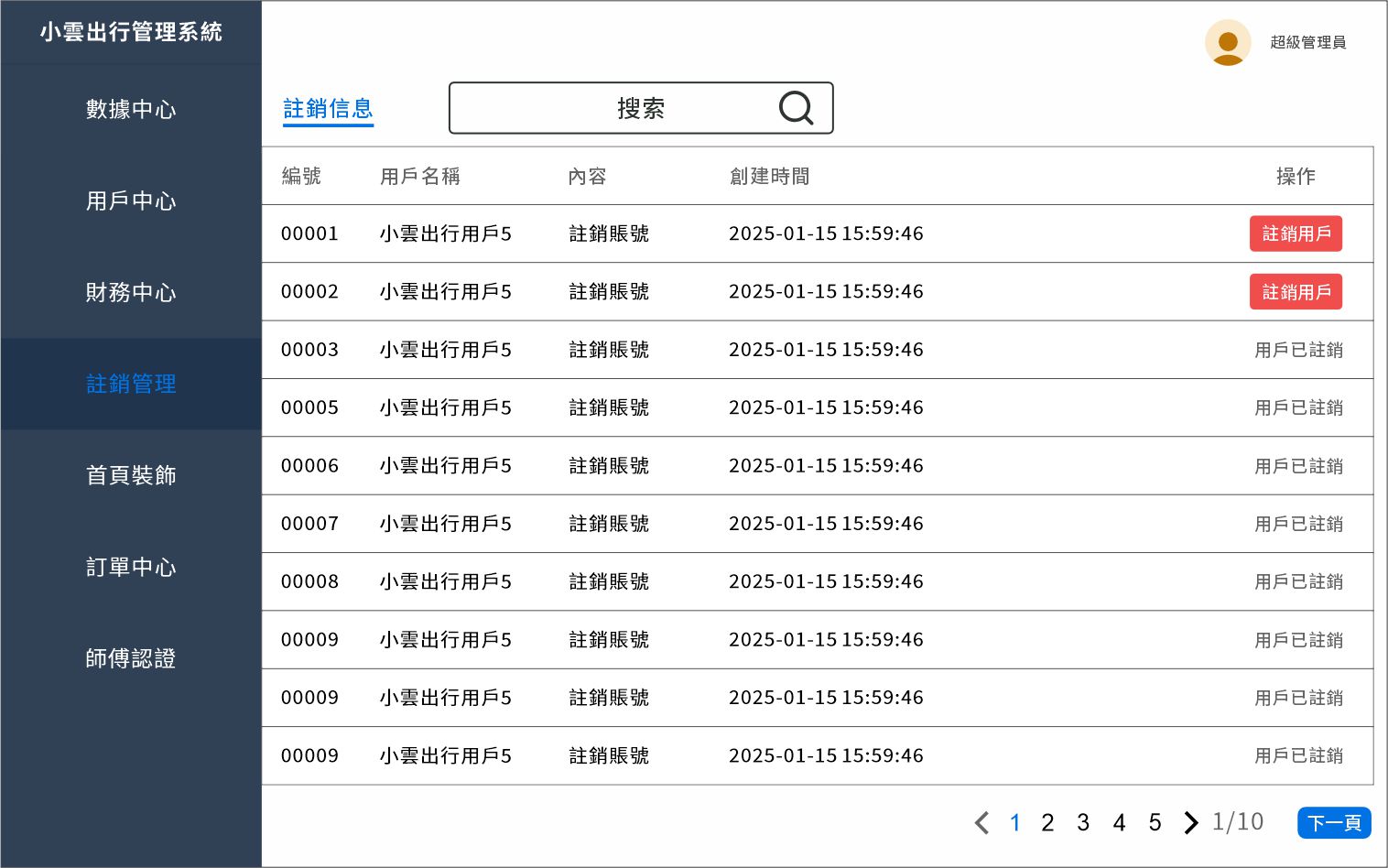Click 註銷用戶 button for record 00001
This screenshot has width=1388, height=868.
1296,233
